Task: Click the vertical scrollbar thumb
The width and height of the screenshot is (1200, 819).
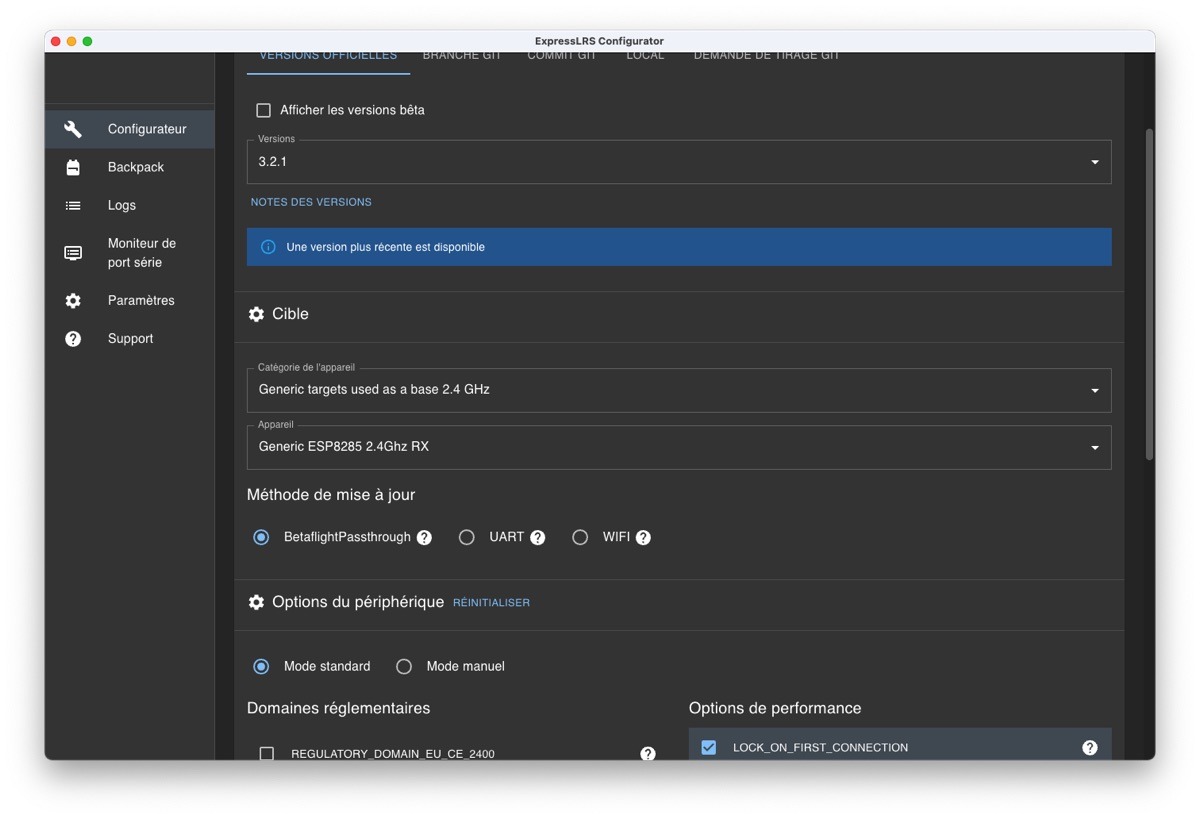Action: coord(1149,294)
